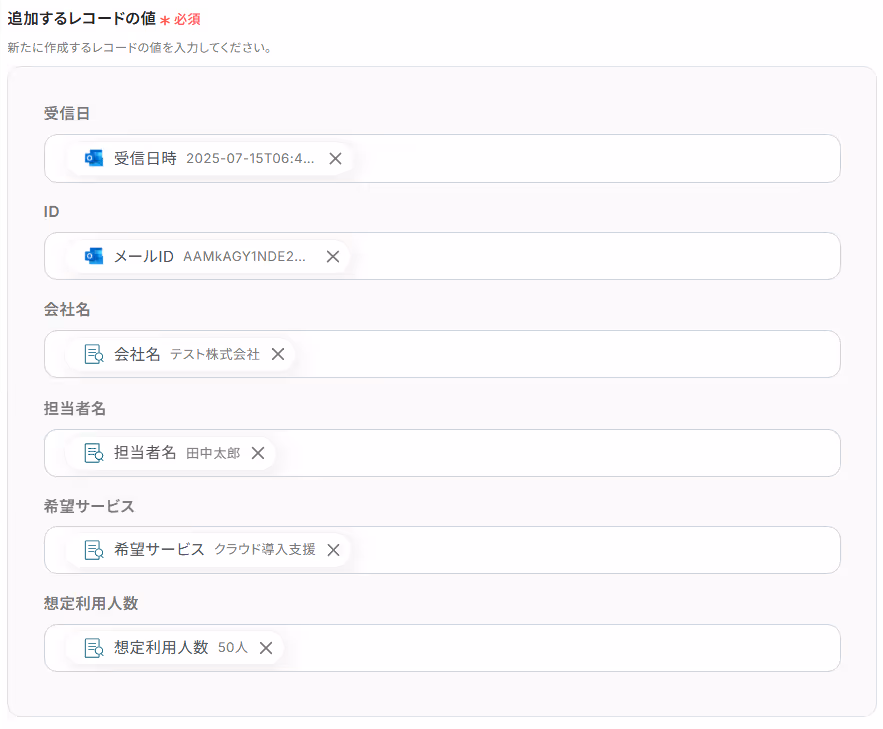Image resolution: width=883 pixels, height=729 pixels.
Task: Remove the 受信日時 chip with its X
Action: [335, 159]
